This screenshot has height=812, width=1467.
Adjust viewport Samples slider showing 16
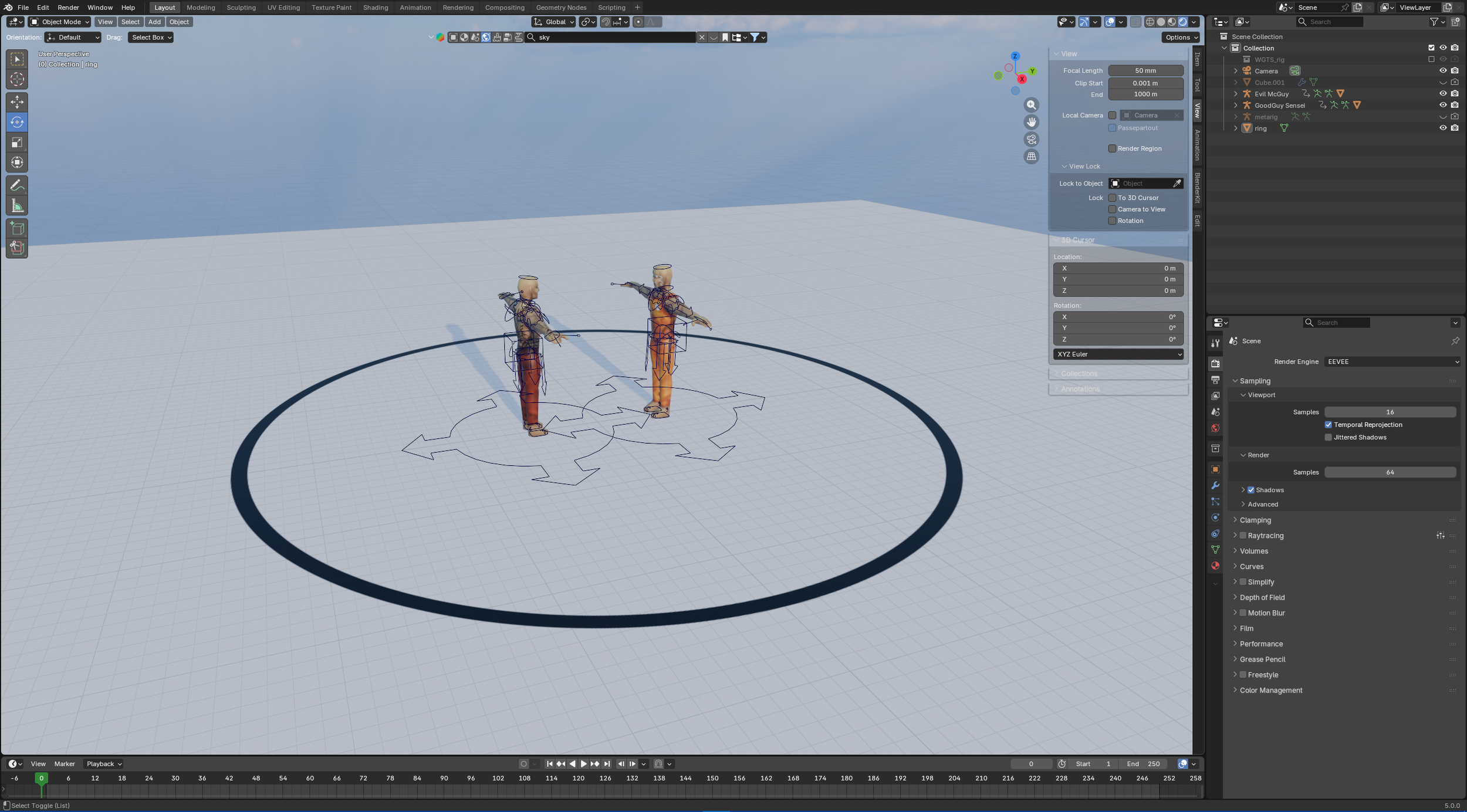1390,412
